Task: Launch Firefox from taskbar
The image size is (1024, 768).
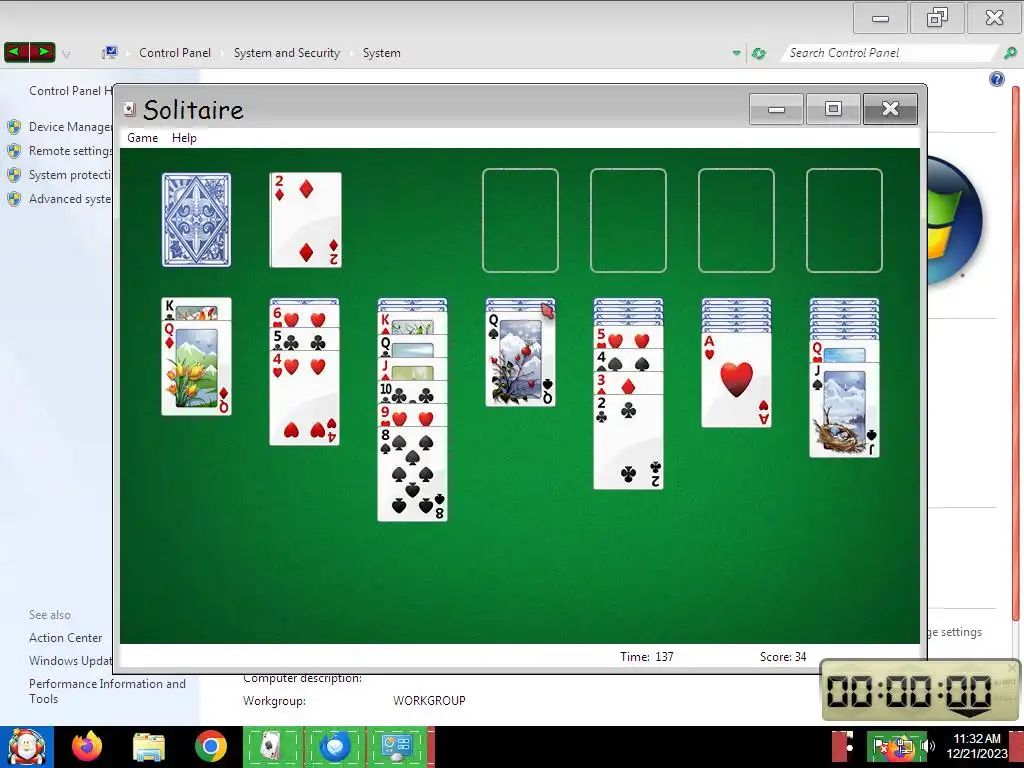Action: pos(87,746)
